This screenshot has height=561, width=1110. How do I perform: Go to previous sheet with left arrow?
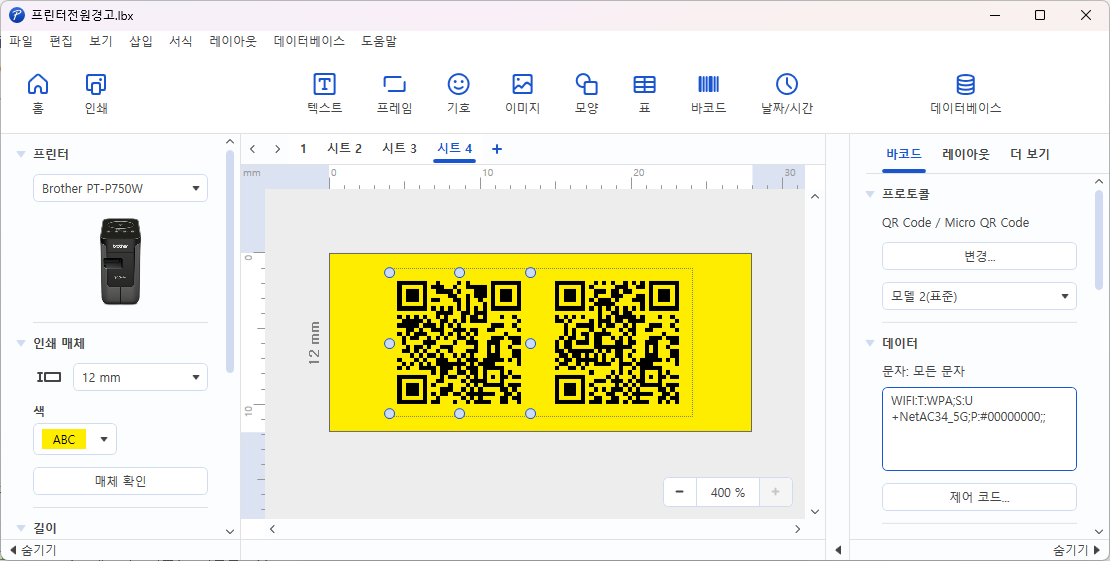pos(253,149)
